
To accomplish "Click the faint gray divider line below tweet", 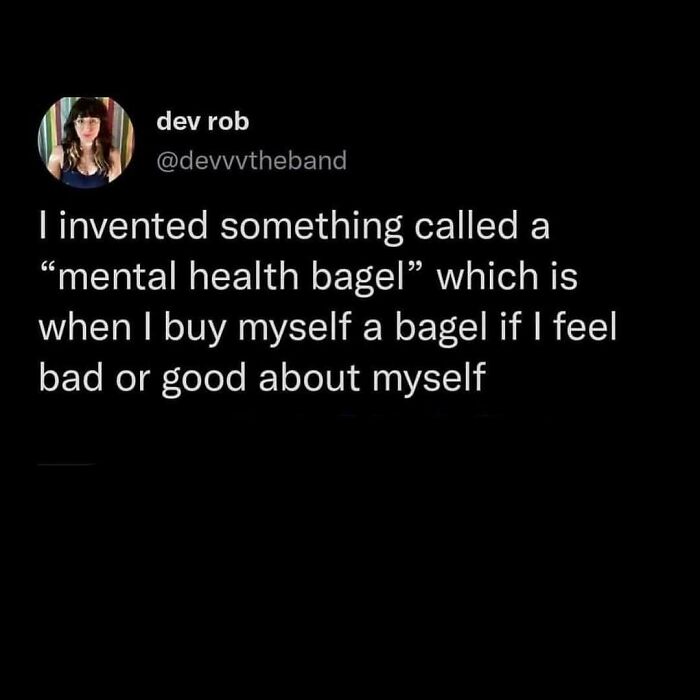I will coord(66,465).
